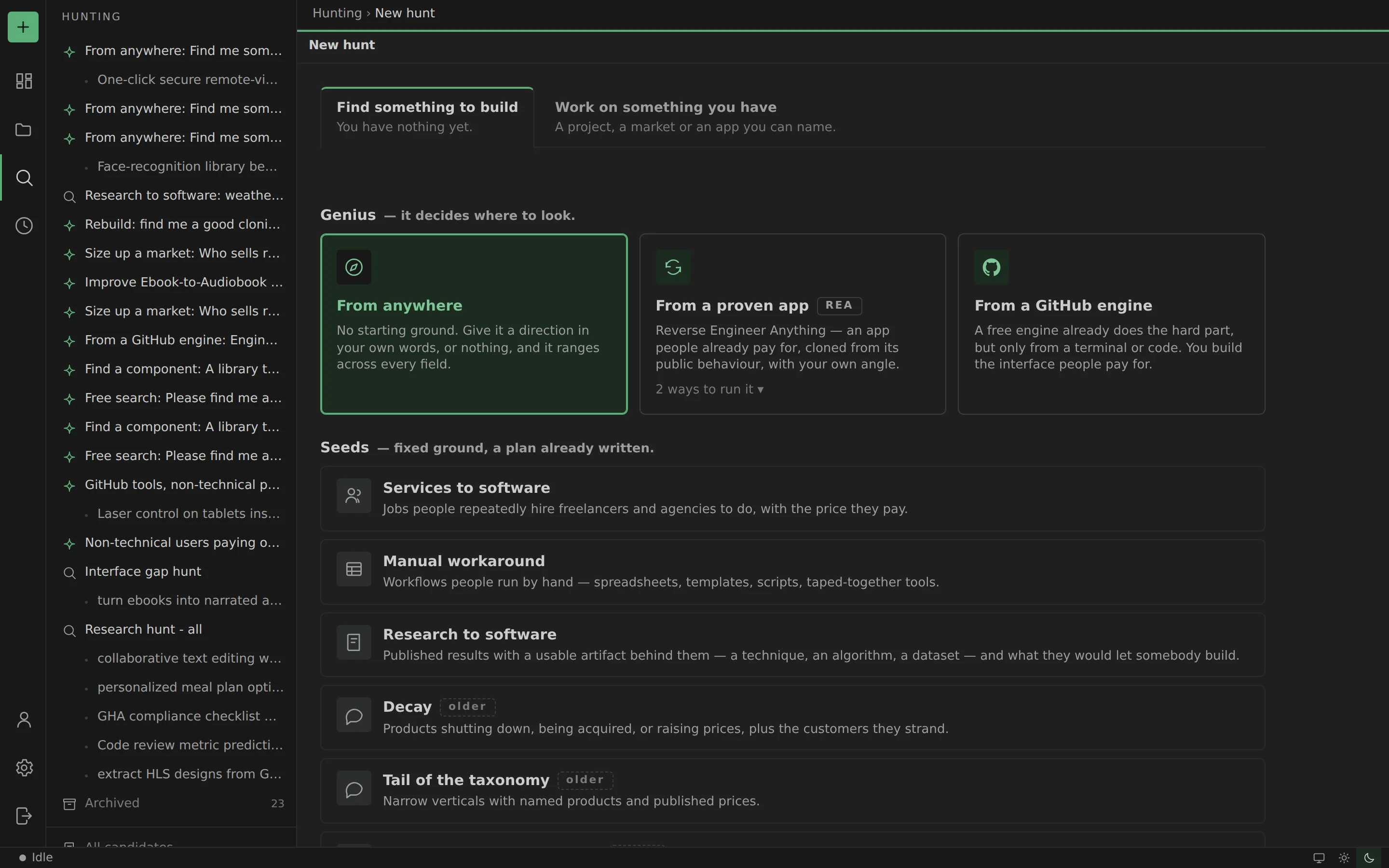Click the compass icon in From anywhere

354,267
